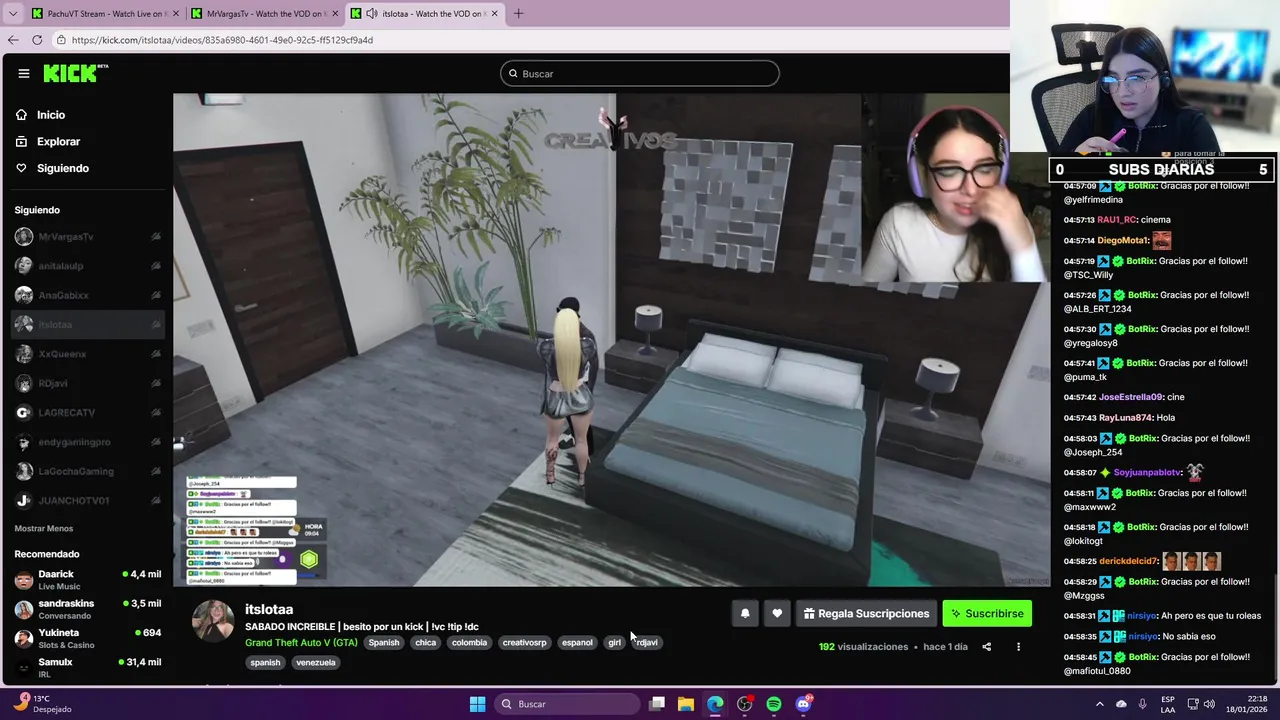The width and height of the screenshot is (1280, 720).
Task: Open Task View on the taskbar
Action: 657,704
